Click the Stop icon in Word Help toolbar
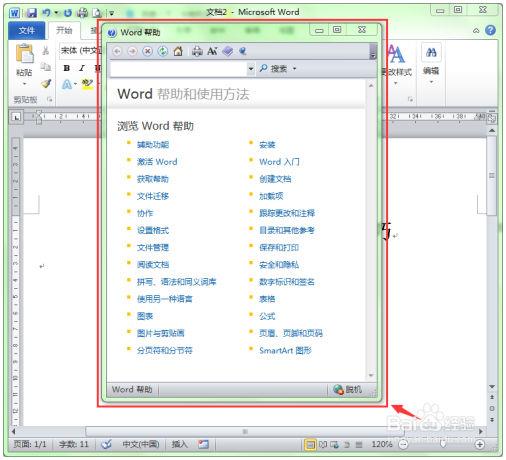 click(x=147, y=51)
